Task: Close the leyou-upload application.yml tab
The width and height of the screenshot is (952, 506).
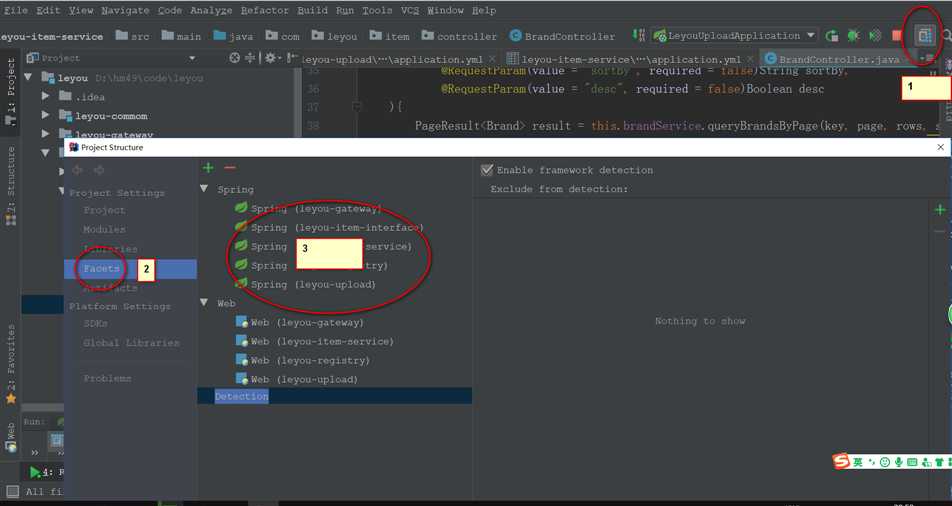Action: tap(492, 59)
